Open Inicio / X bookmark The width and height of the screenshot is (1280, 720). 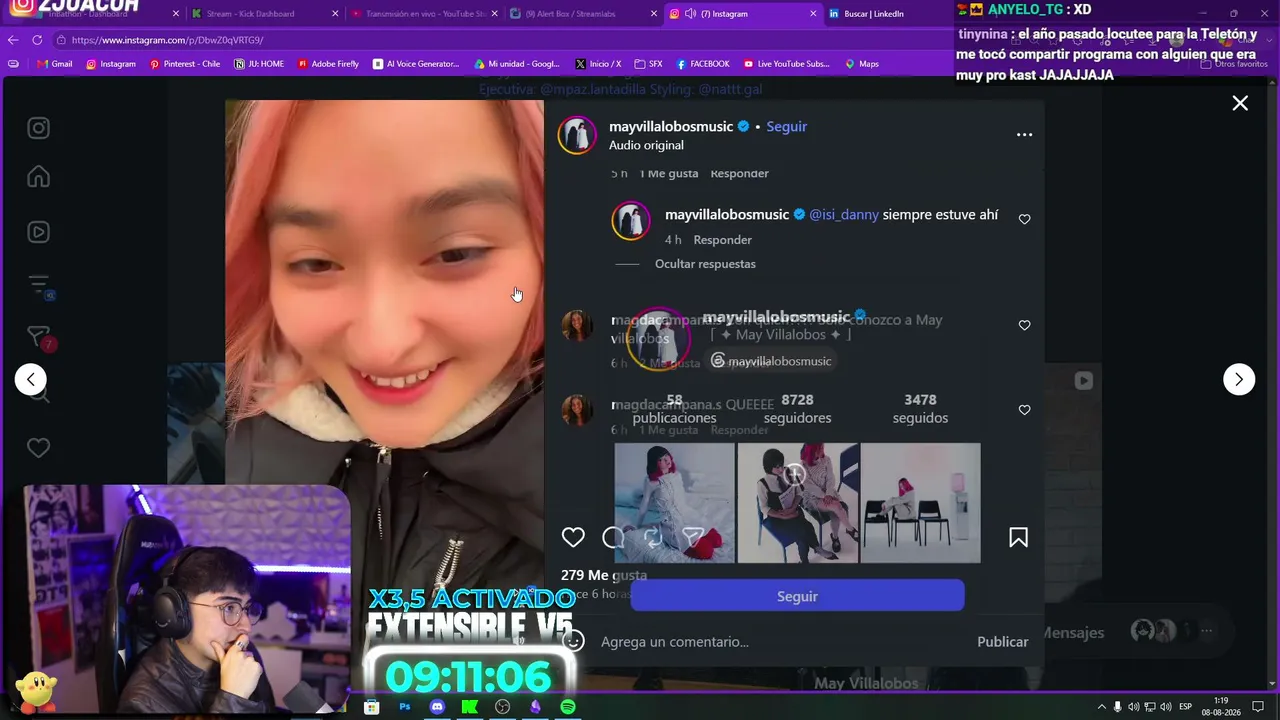pos(598,64)
